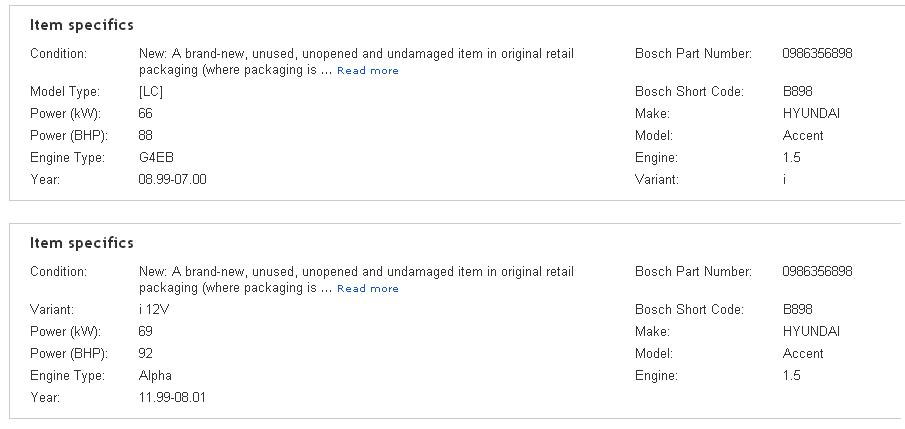Open "Read more" in the G4EB listing
The image size is (905, 429).
click(368, 71)
